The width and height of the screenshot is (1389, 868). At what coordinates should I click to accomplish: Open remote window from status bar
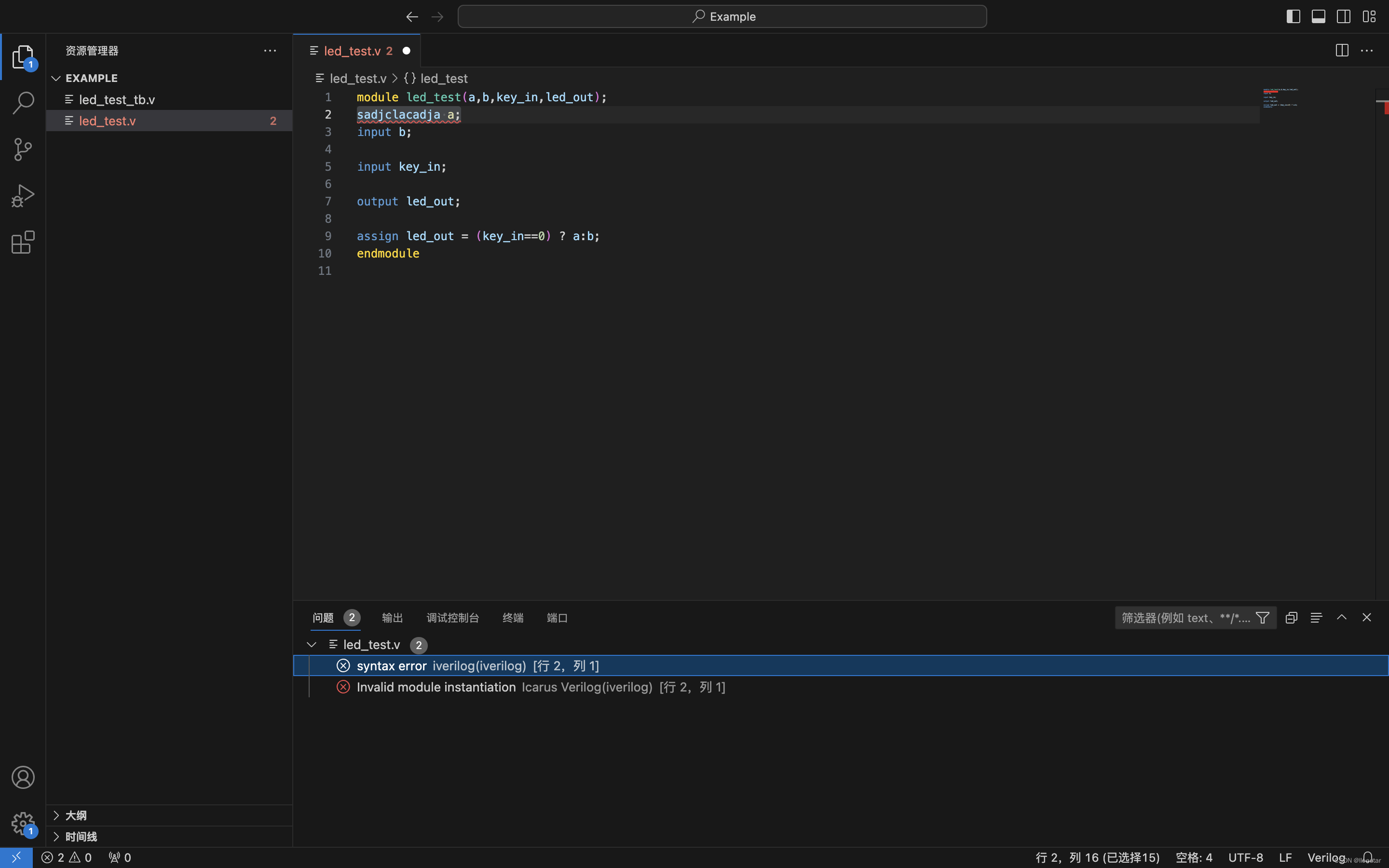16,858
